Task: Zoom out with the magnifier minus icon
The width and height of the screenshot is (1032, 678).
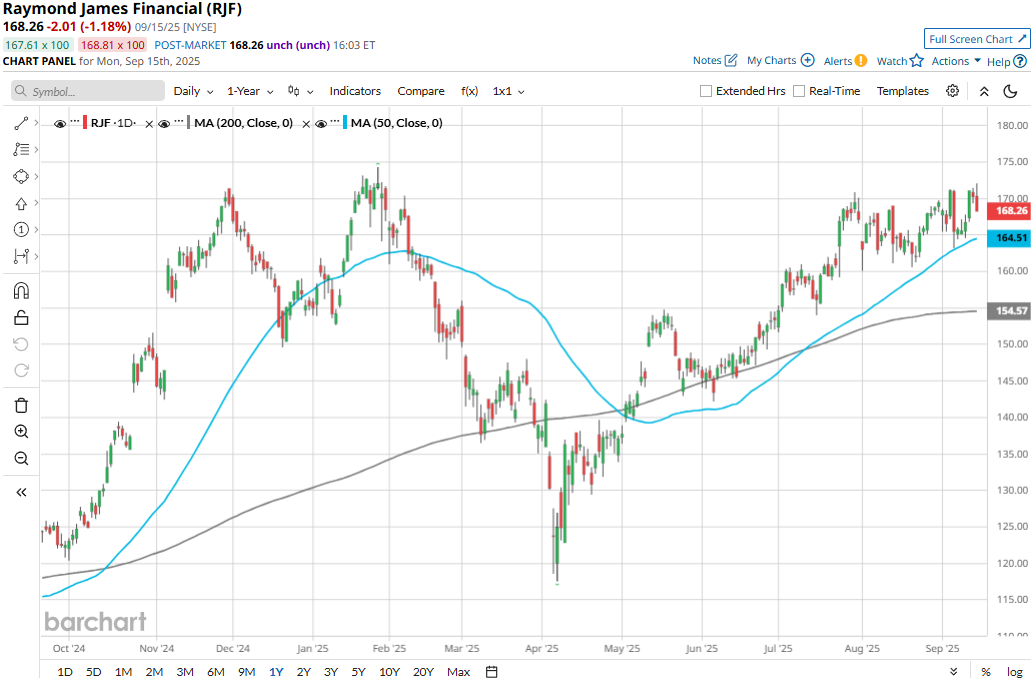Action: [x=21, y=458]
